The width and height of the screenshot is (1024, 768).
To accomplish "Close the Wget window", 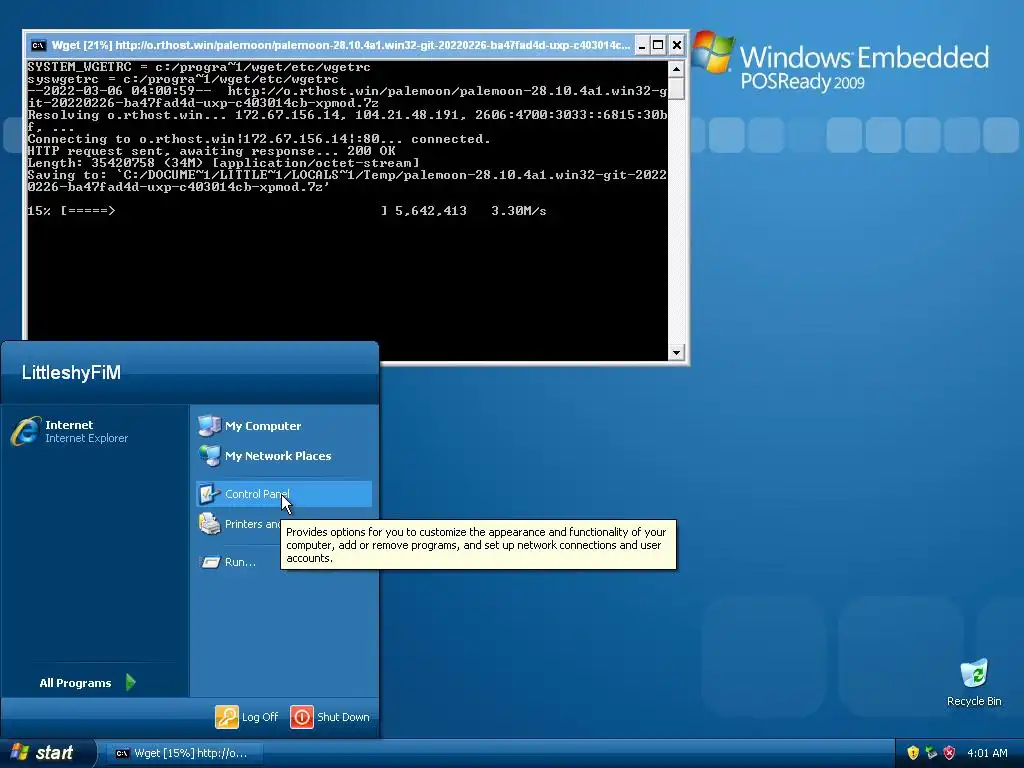I will pos(677,45).
